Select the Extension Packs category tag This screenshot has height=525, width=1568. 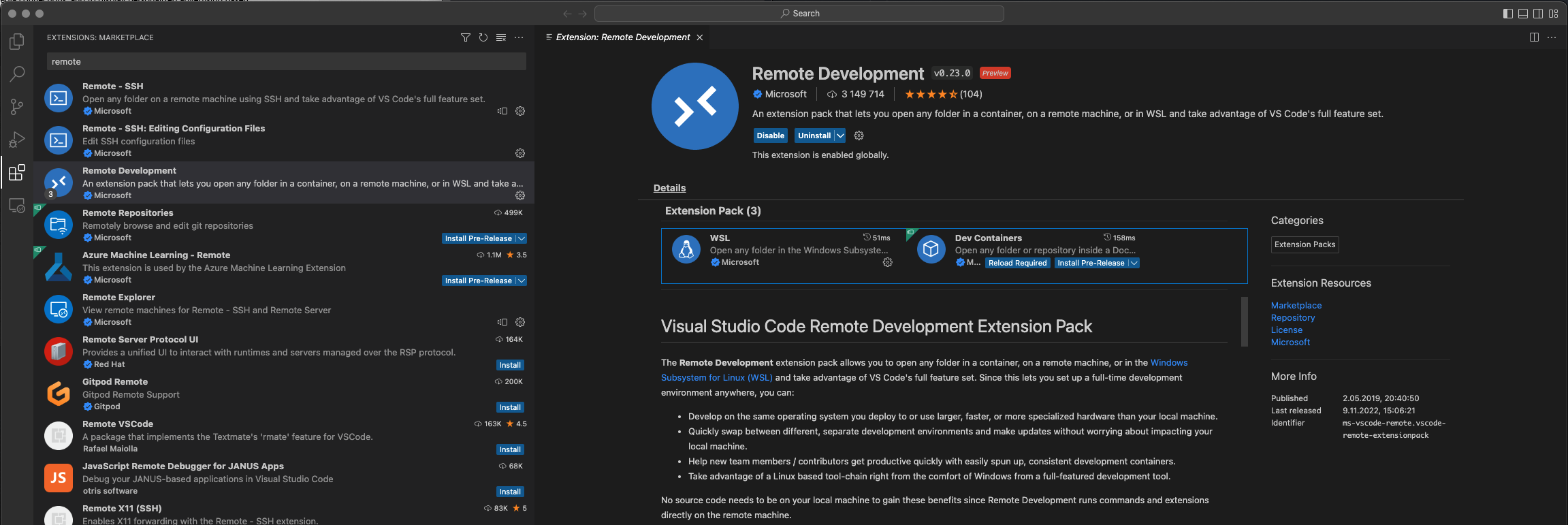point(1305,244)
